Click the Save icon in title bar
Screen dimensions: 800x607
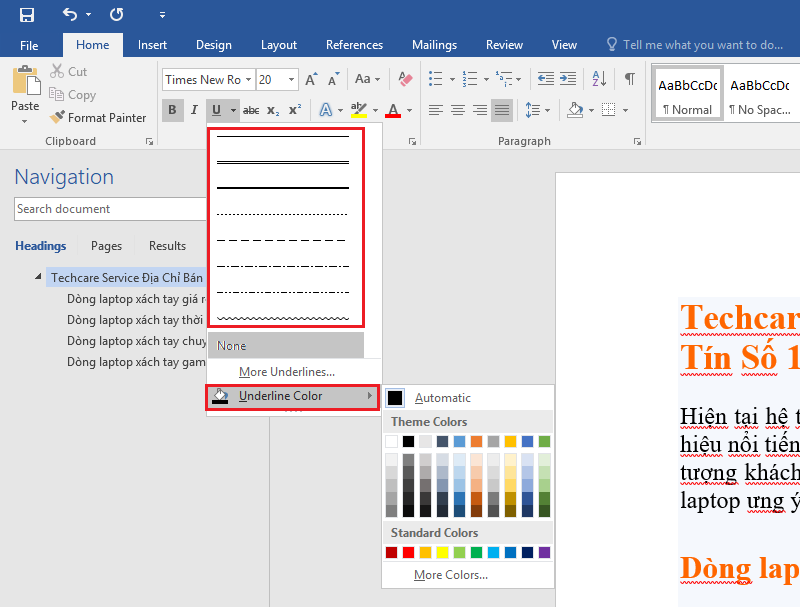click(x=27, y=15)
